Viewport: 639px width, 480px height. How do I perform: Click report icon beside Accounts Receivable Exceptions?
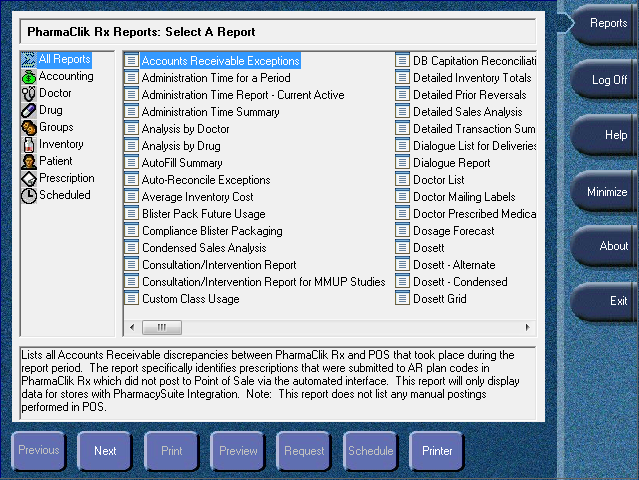[x=131, y=61]
